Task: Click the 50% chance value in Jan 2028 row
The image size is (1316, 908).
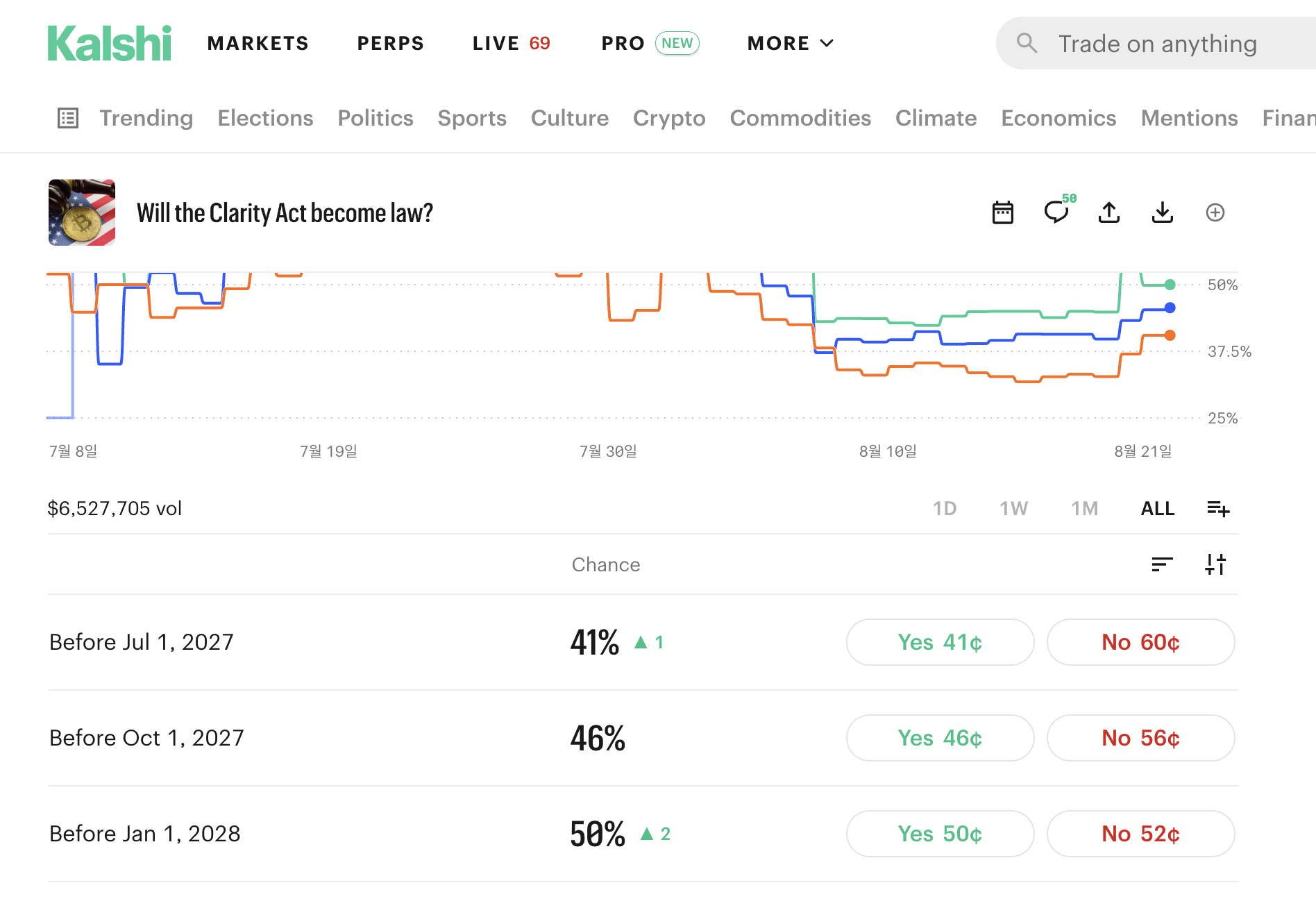Action: pyautogui.click(x=598, y=834)
